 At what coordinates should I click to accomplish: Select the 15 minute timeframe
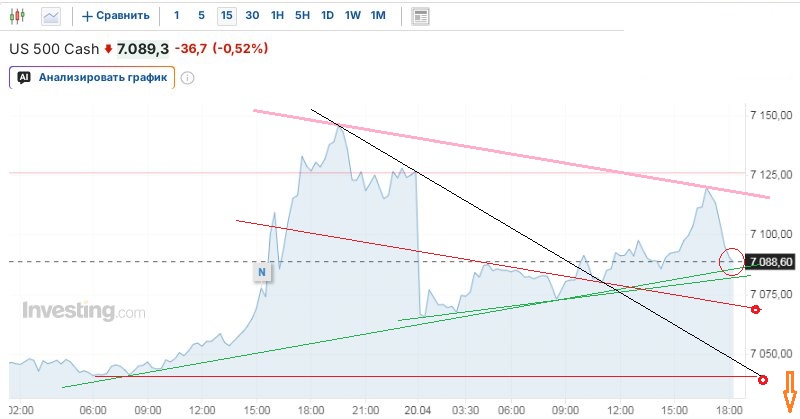[227, 15]
